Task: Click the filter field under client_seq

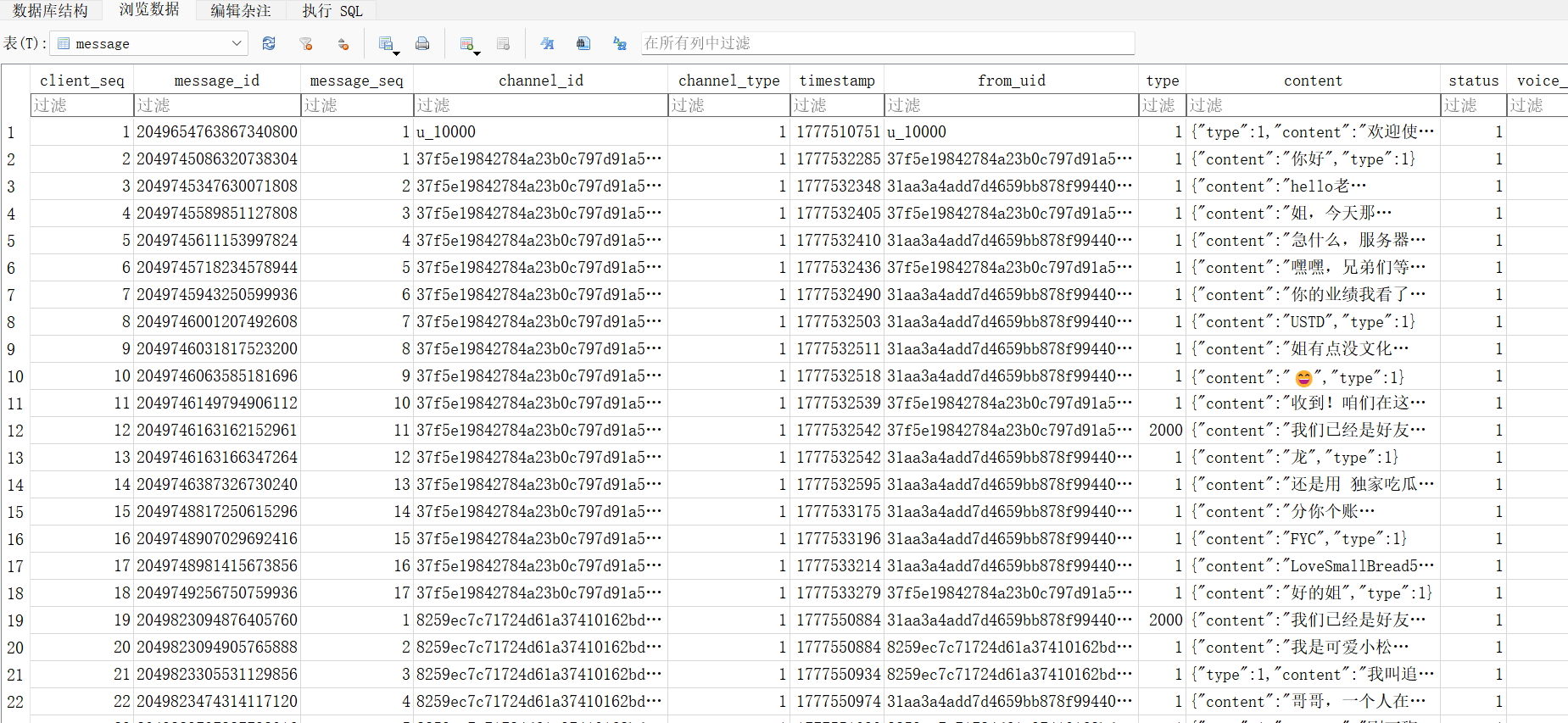Action: [82, 105]
